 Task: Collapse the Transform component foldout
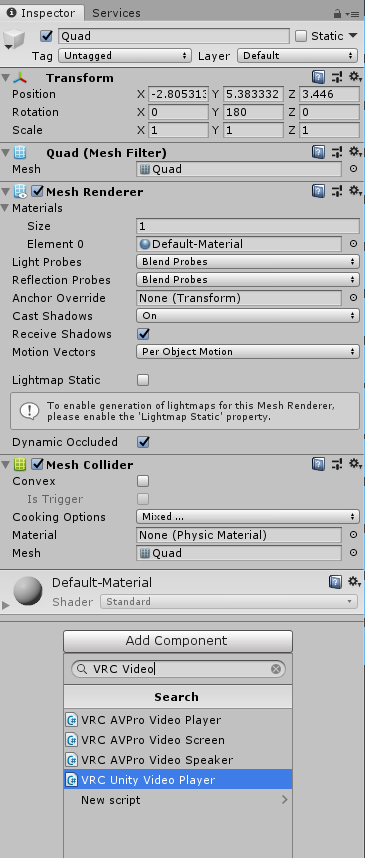pyautogui.click(x=5, y=77)
